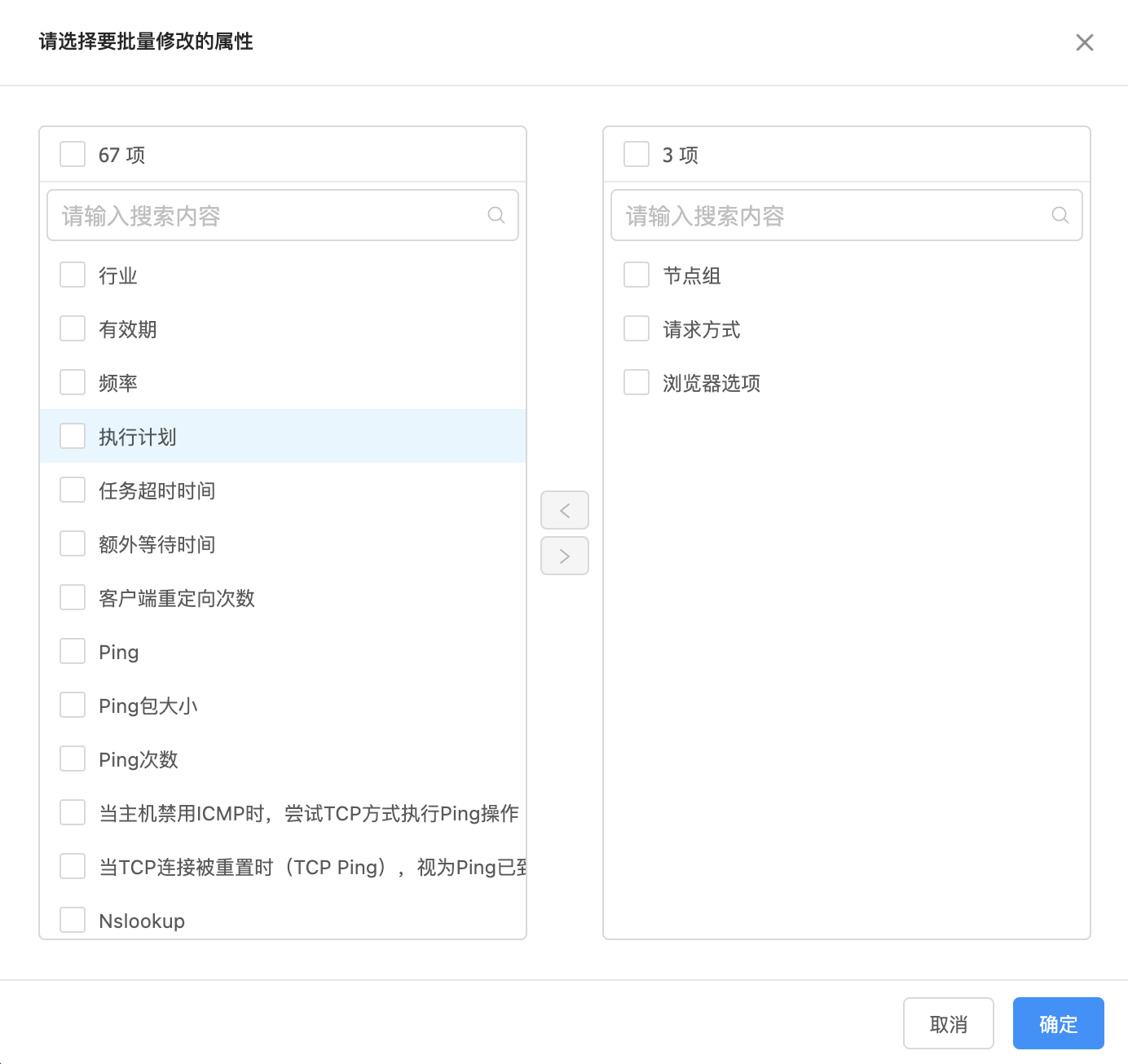This screenshot has width=1128, height=1064.
Task: Close the batch modify attributes dialog
Action: coord(1084,42)
